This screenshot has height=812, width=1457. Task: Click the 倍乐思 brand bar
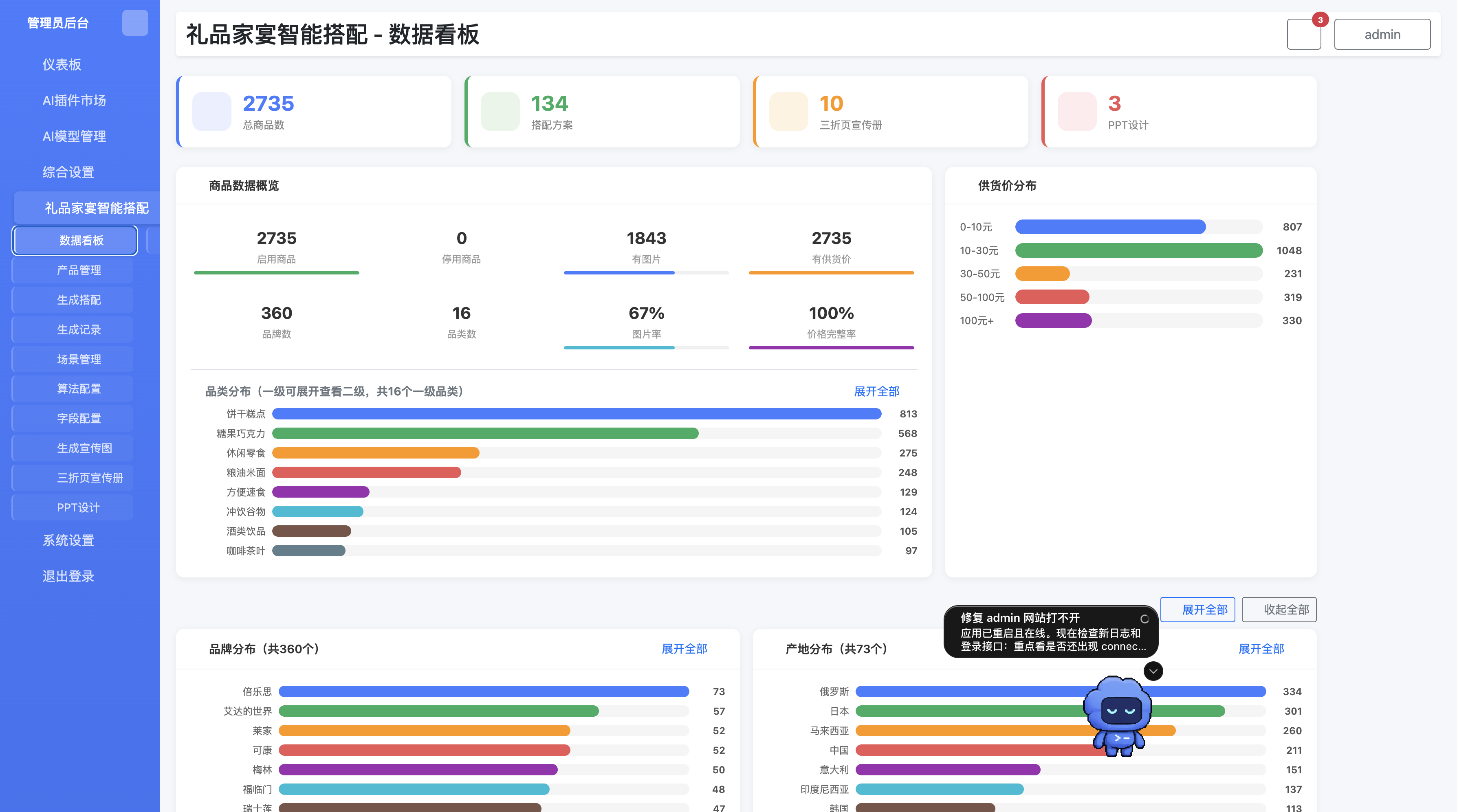tap(484, 691)
